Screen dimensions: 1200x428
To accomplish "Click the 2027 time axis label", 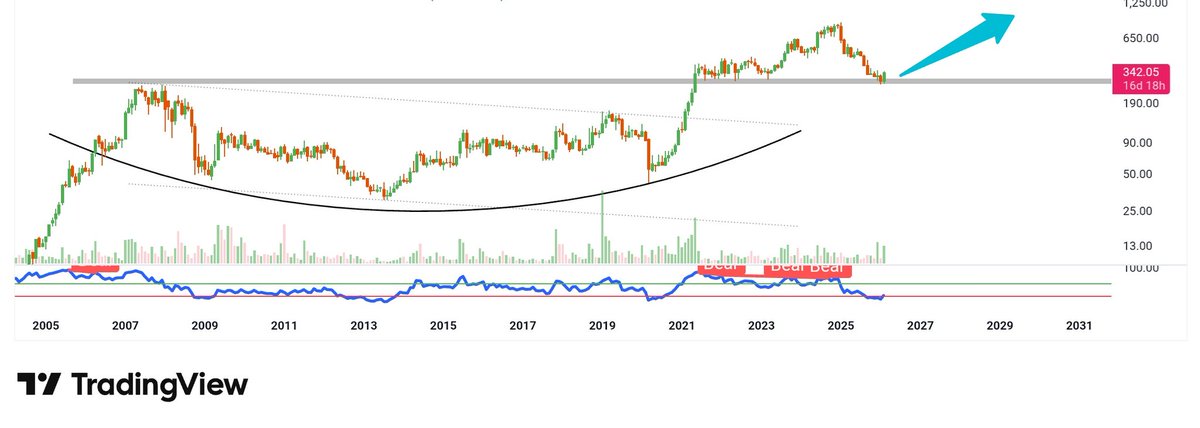I will pos(920,326).
